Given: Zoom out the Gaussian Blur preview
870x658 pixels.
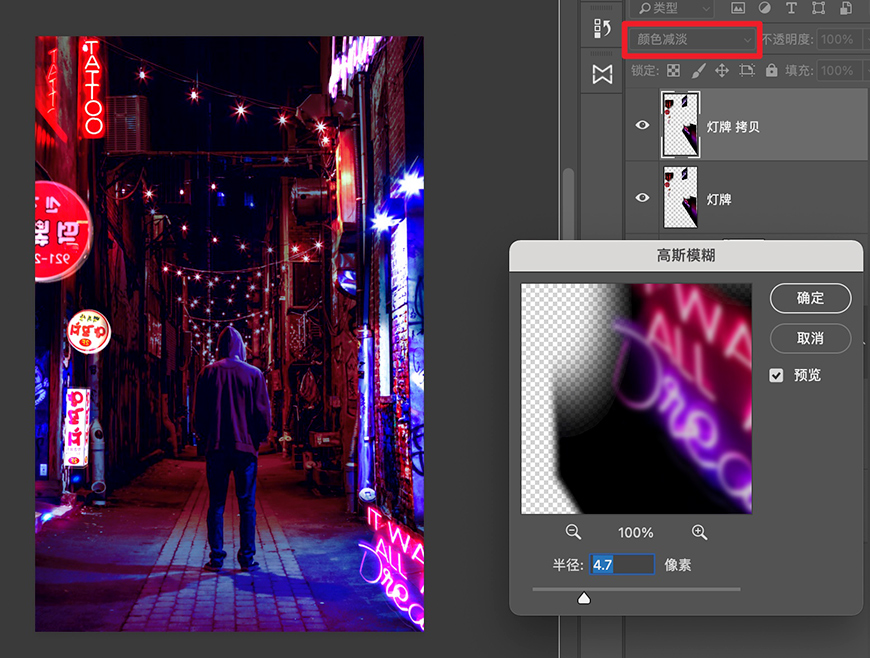Looking at the screenshot, I should point(572,532).
